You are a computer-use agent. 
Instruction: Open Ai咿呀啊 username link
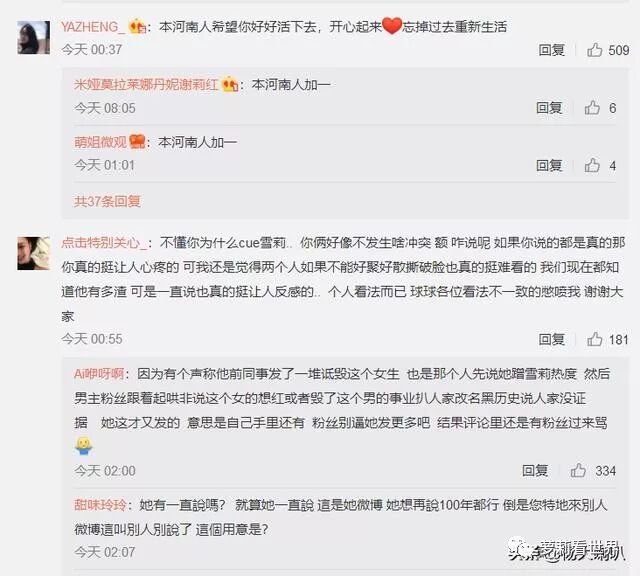tap(99, 374)
